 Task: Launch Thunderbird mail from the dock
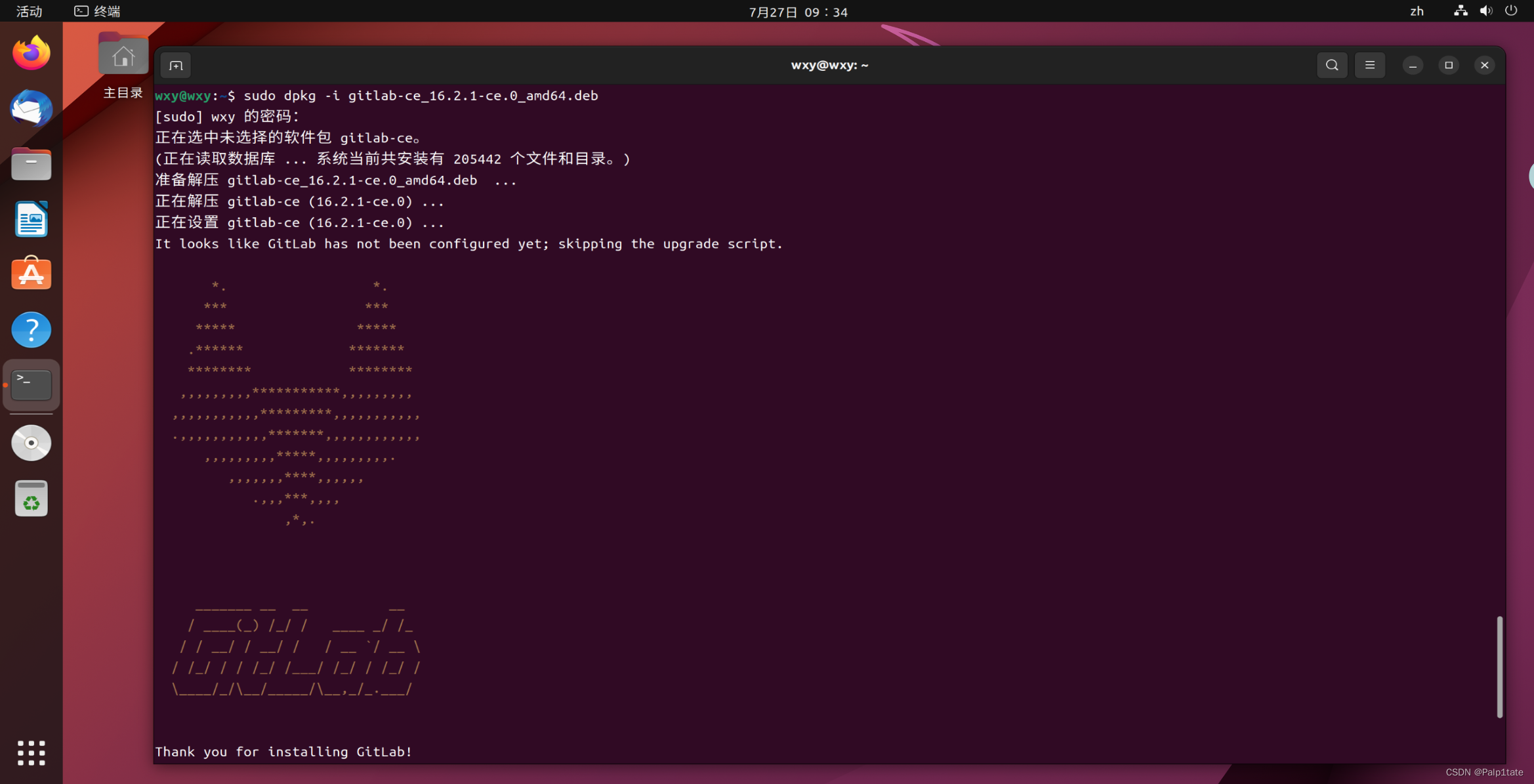[x=31, y=108]
